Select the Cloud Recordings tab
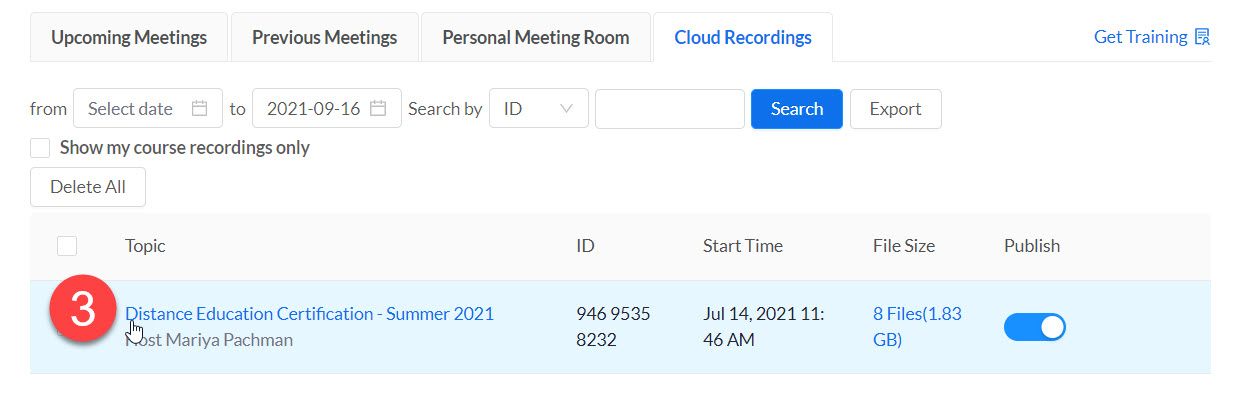Screen dimensions: 1244x394 [x=742, y=38]
